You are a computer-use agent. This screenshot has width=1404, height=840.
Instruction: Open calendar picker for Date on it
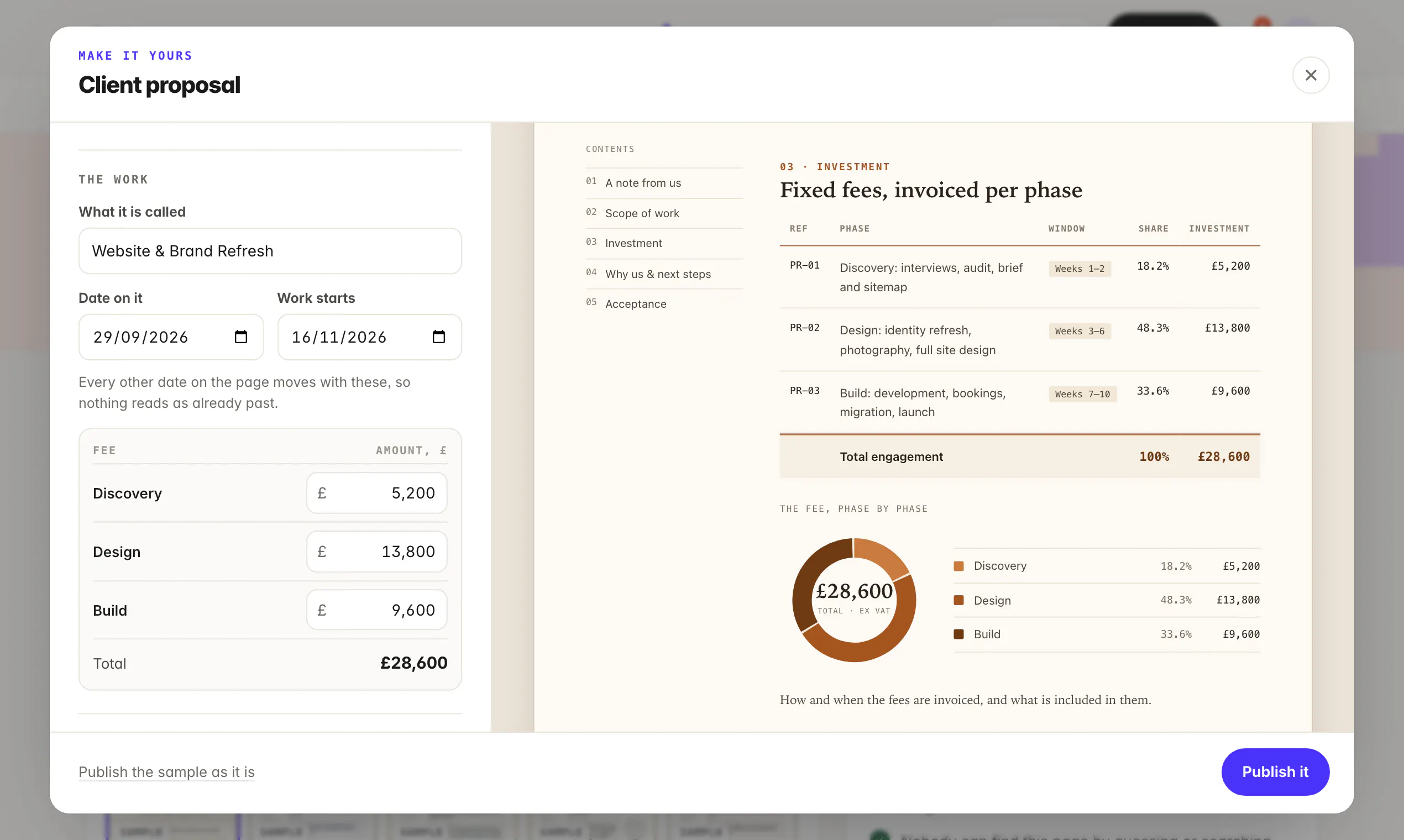tap(241, 337)
